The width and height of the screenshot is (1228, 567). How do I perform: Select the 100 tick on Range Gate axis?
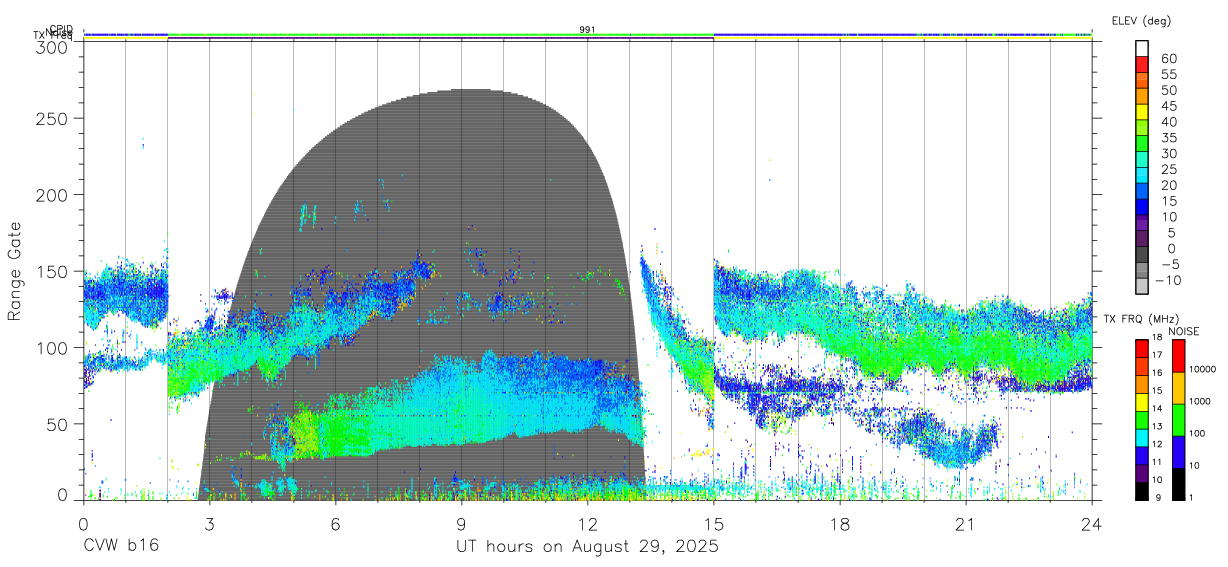(x=52, y=347)
